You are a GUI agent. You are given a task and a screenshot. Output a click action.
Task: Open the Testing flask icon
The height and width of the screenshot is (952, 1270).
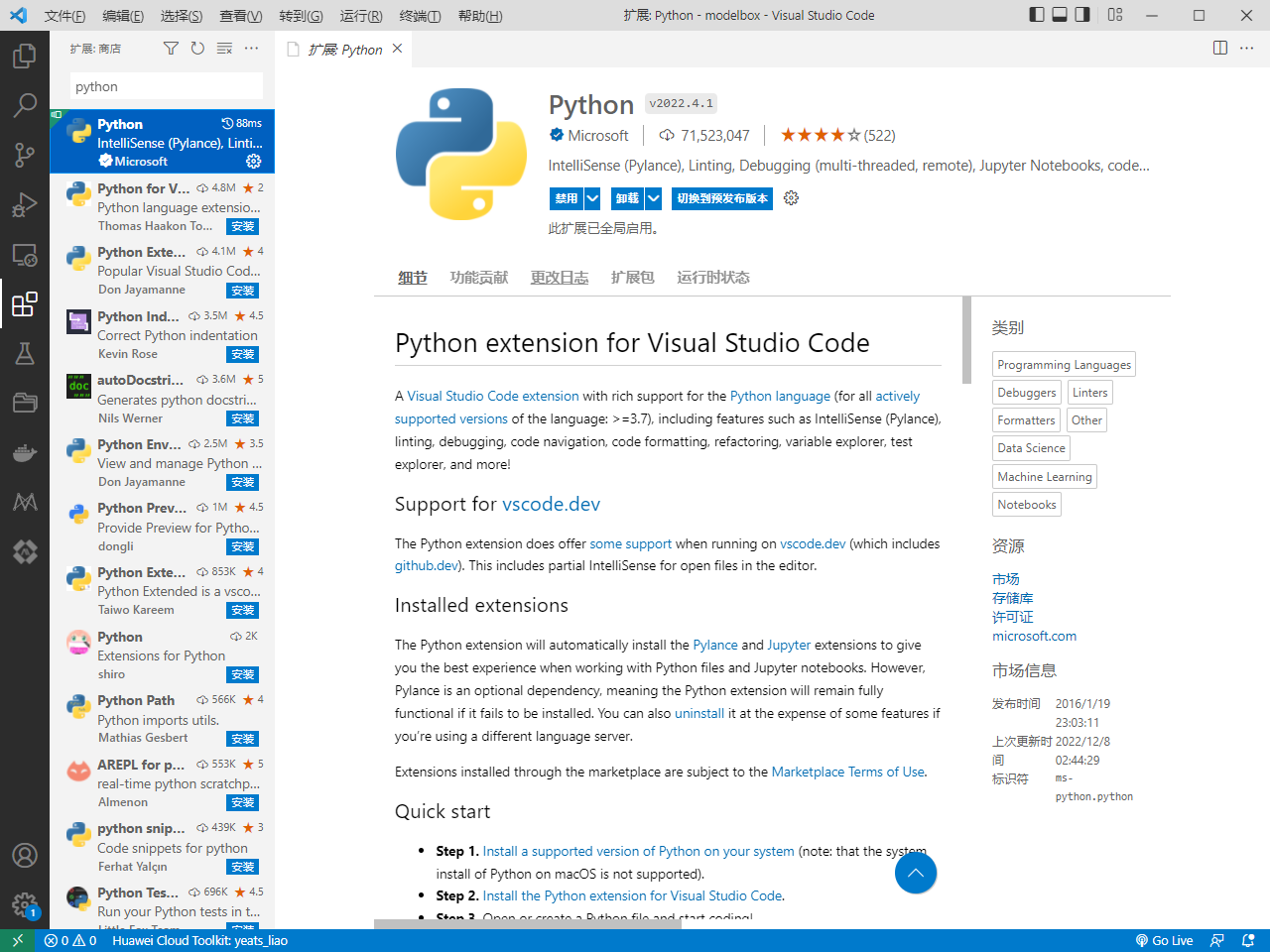[25, 353]
